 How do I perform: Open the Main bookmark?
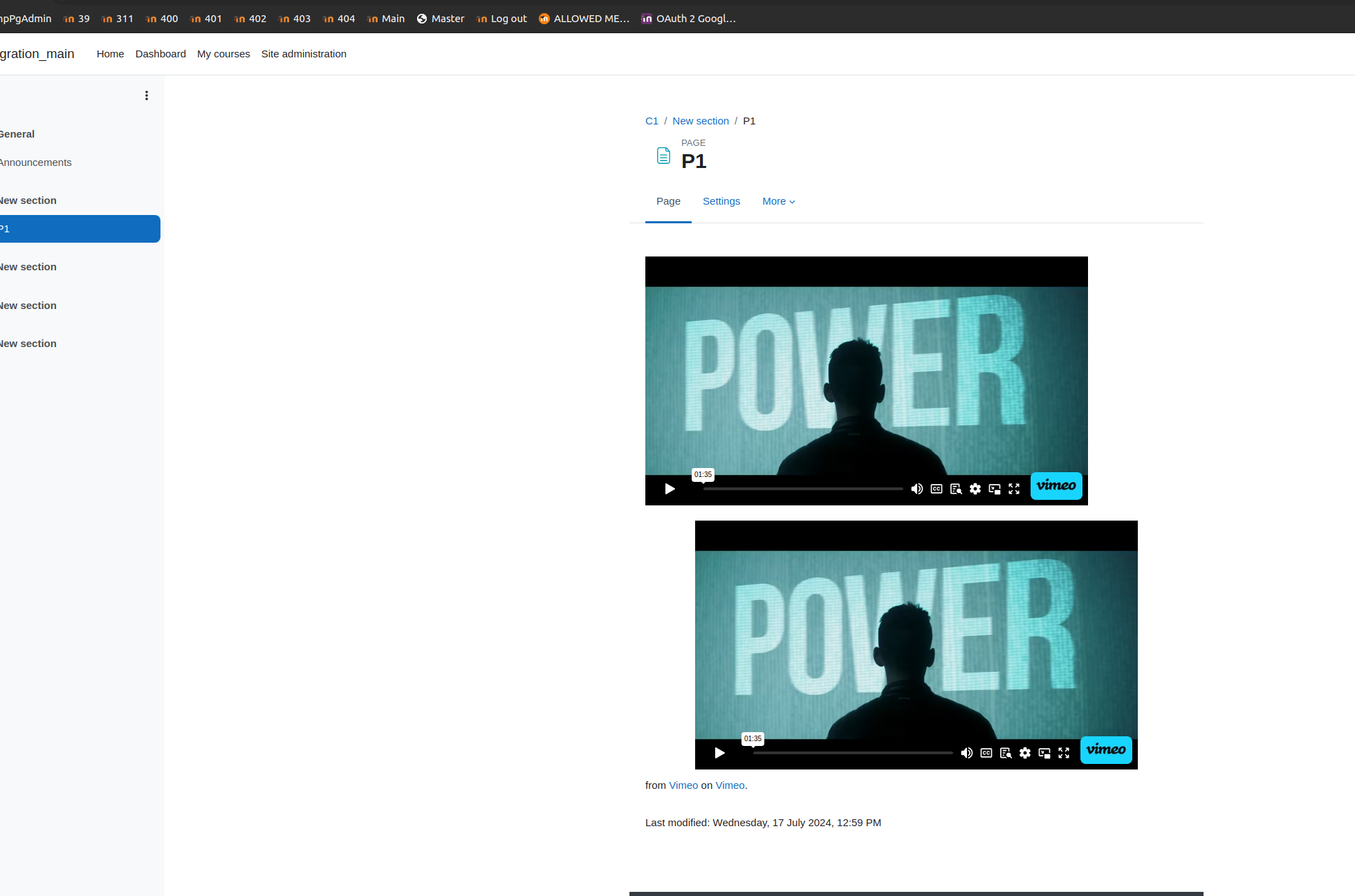(x=386, y=19)
